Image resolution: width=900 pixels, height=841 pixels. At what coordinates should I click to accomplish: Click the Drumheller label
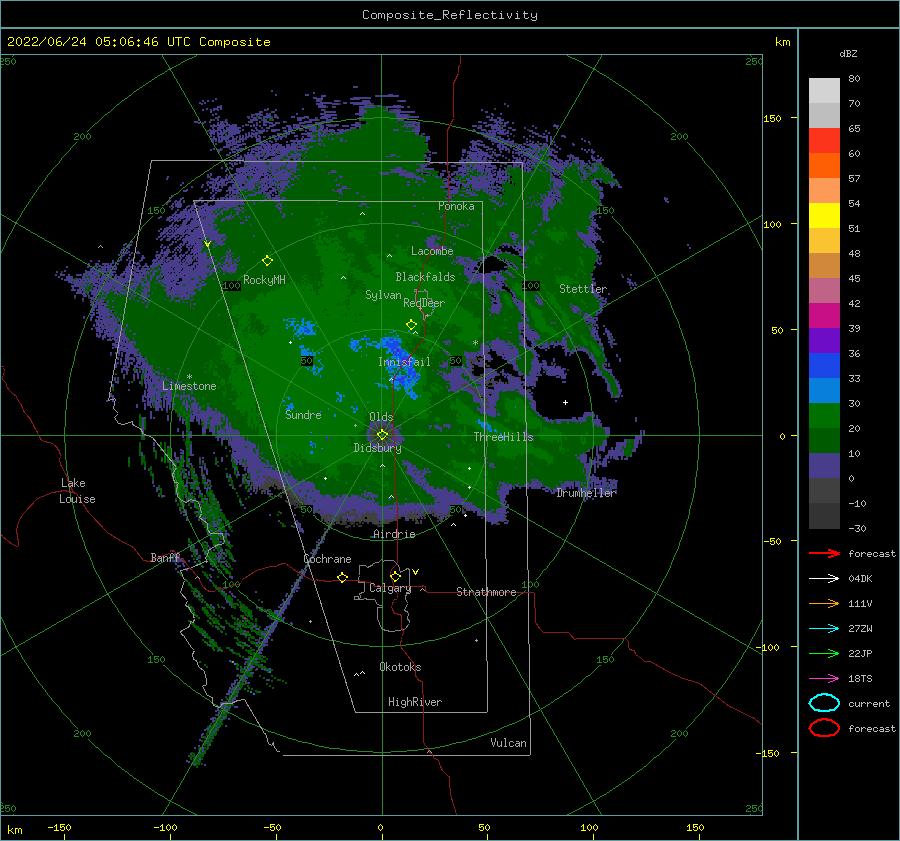[586, 493]
